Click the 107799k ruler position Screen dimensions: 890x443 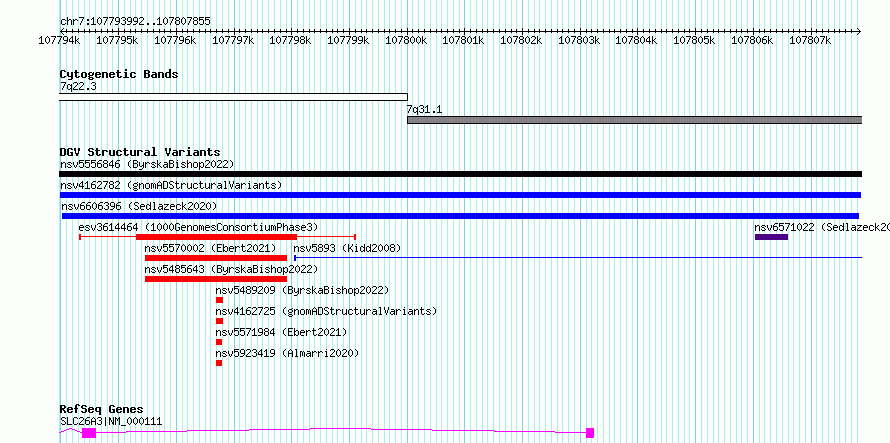coord(349,40)
